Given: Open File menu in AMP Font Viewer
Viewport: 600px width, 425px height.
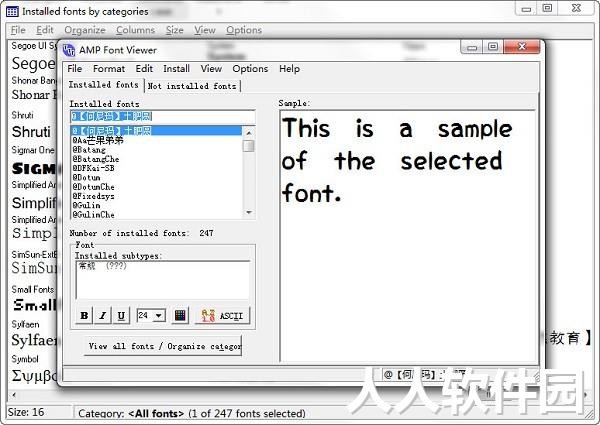Looking at the screenshot, I should [75, 69].
